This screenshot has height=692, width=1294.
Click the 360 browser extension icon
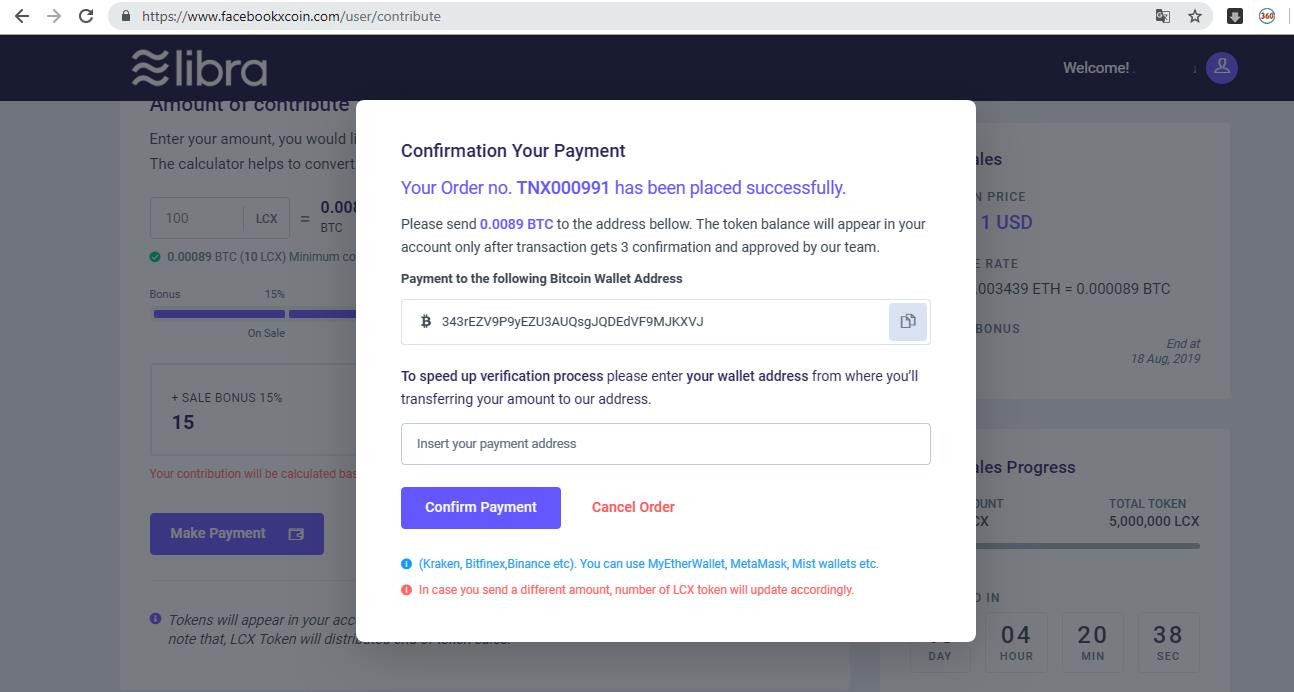click(x=1267, y=16)
